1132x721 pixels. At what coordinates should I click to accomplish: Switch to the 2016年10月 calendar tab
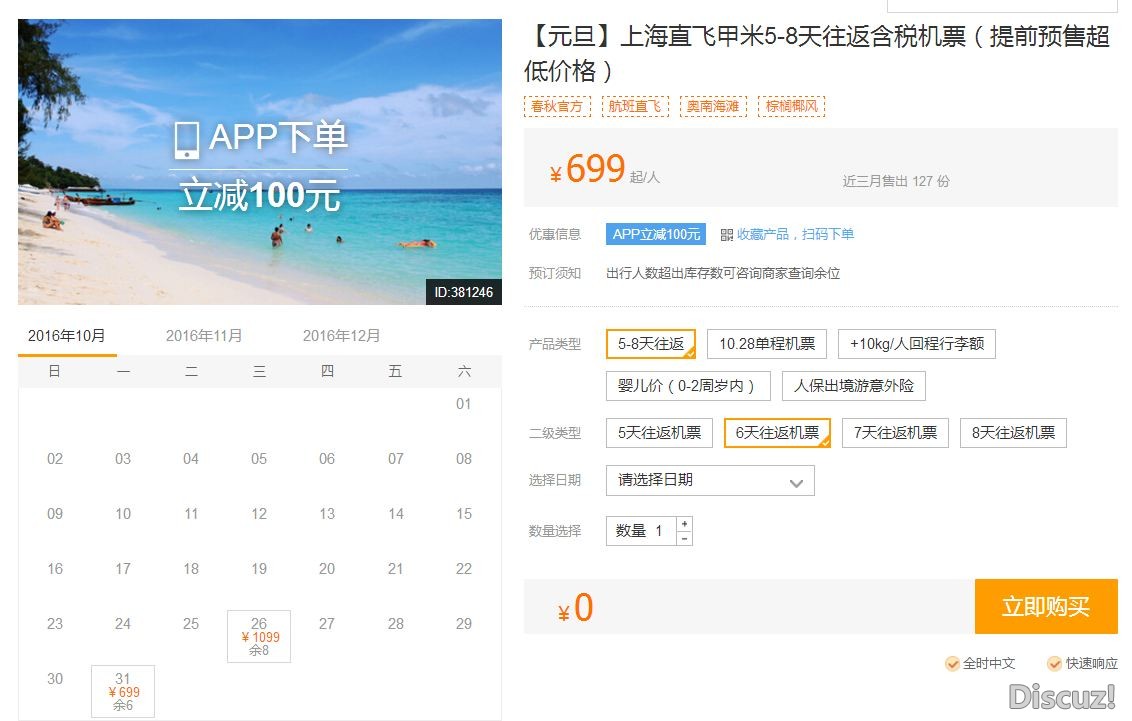[66, 336]
